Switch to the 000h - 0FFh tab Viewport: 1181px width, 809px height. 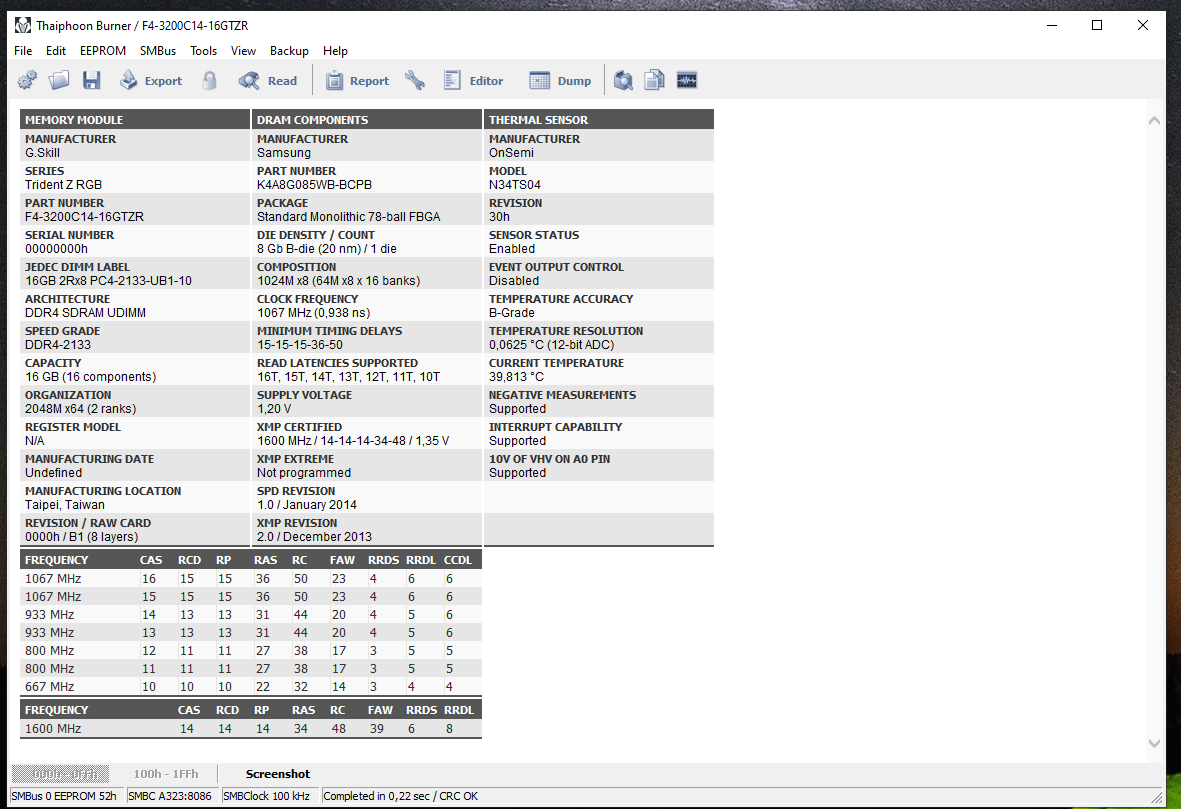coord(60,774)
